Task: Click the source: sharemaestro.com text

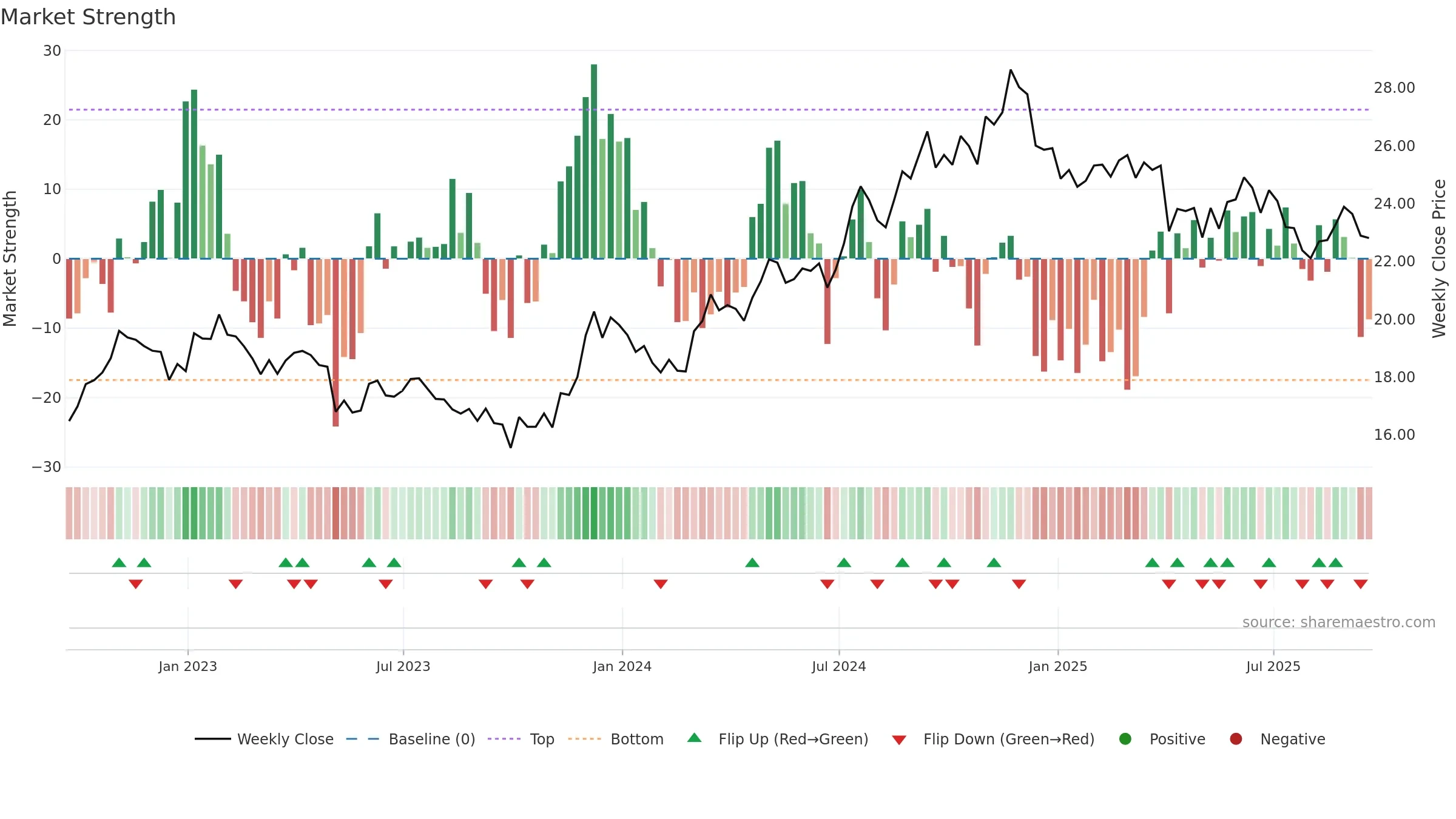Action: point(1339,622)
